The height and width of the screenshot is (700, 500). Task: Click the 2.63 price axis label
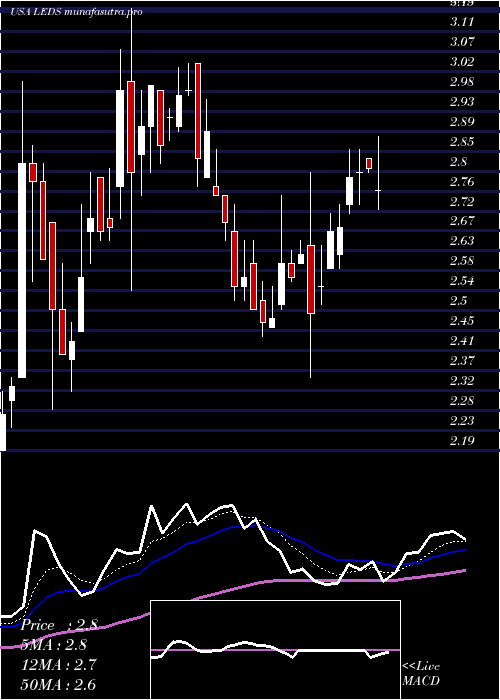coord(462,241)
